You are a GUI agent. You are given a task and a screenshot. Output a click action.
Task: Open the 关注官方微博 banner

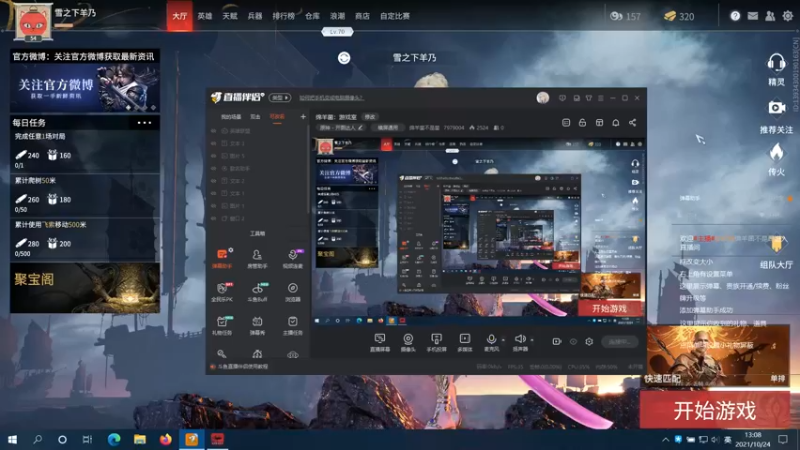85,88
